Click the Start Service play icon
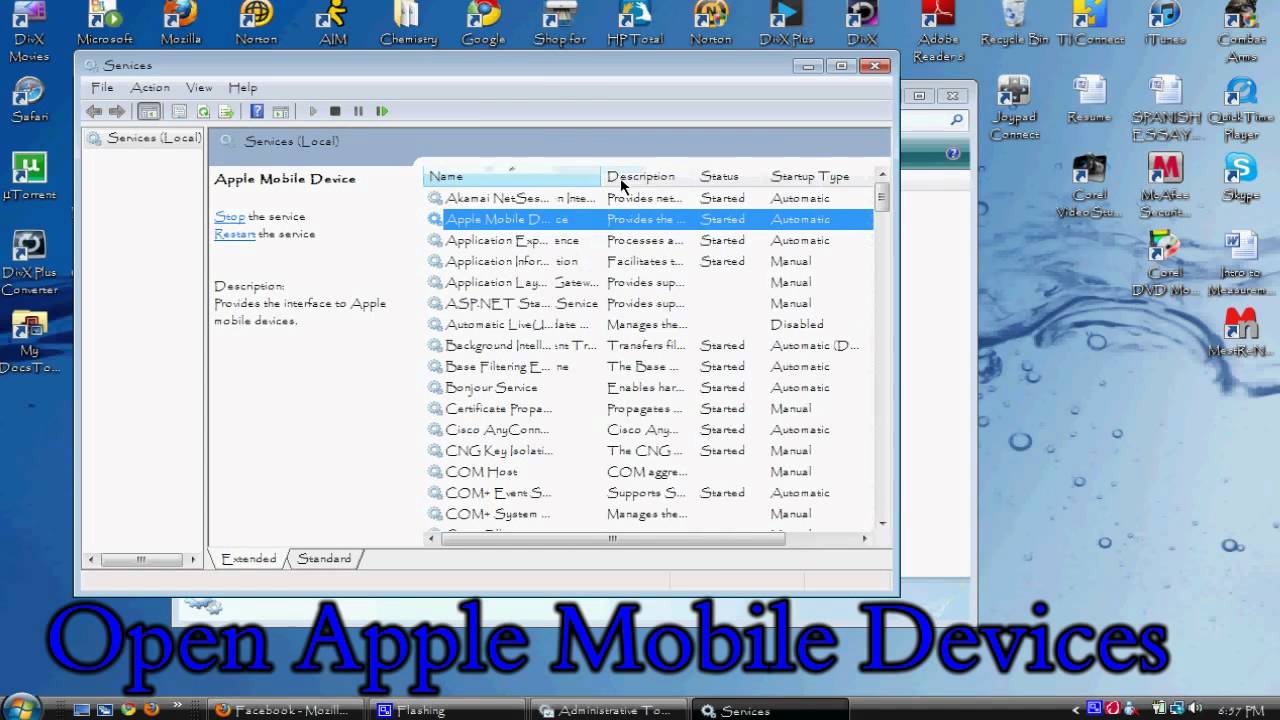 (x=313, y=111)
